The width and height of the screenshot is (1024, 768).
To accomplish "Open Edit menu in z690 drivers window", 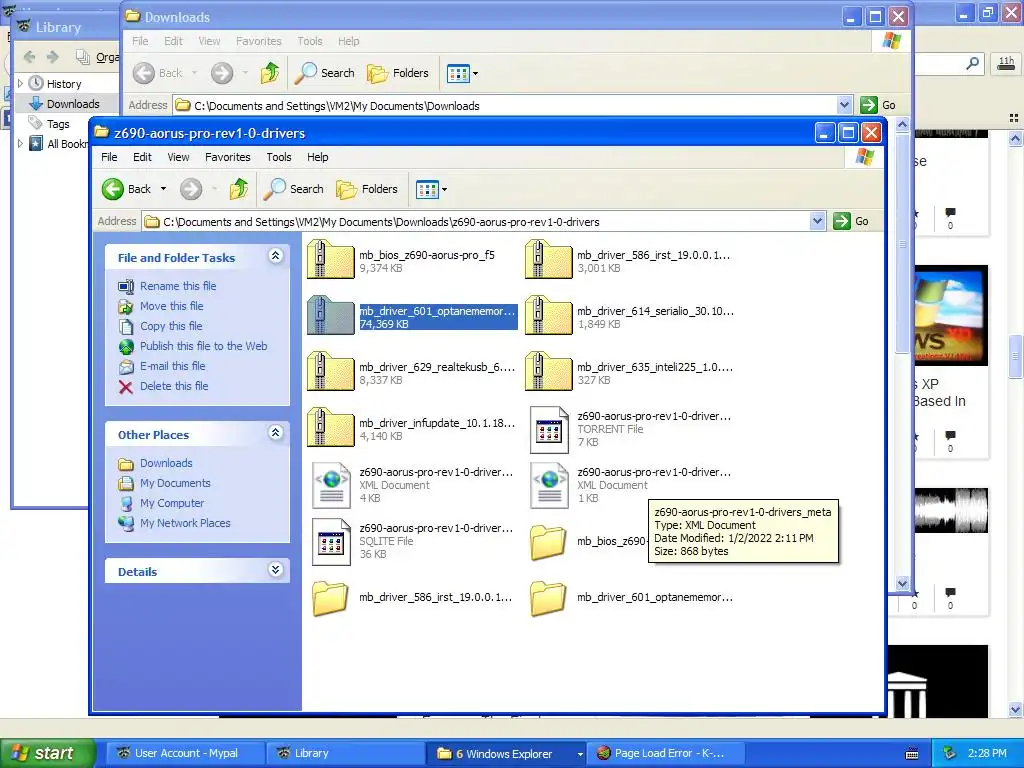I will click(142, 157).
